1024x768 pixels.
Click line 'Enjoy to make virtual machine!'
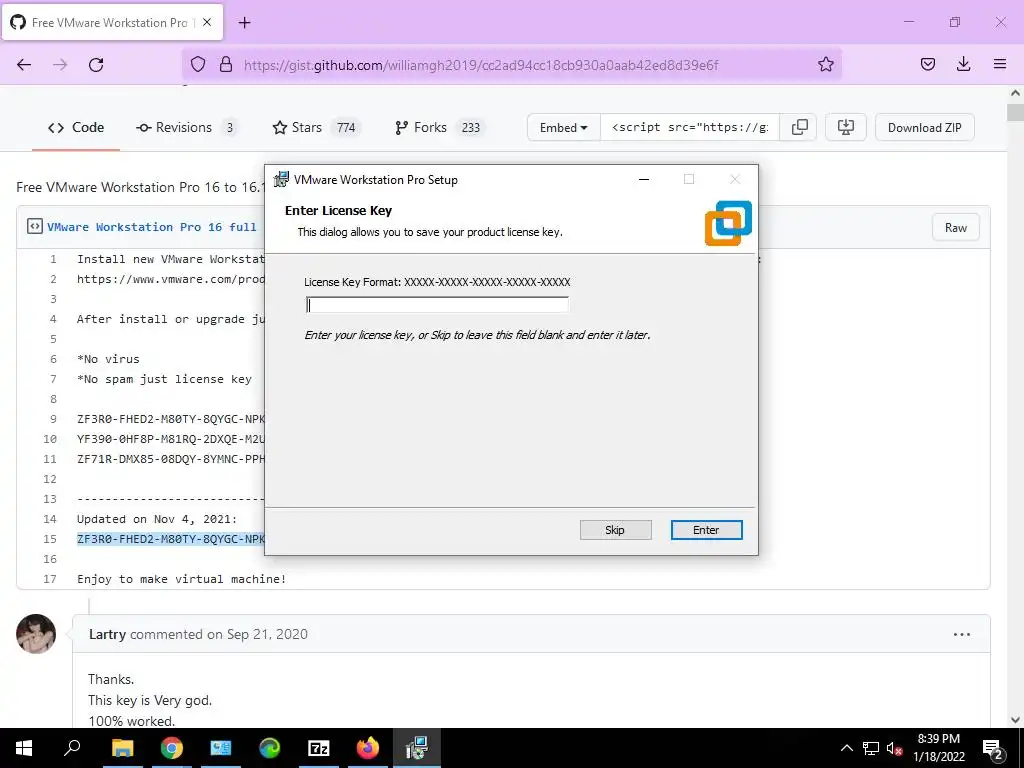(x=182, y=579)
